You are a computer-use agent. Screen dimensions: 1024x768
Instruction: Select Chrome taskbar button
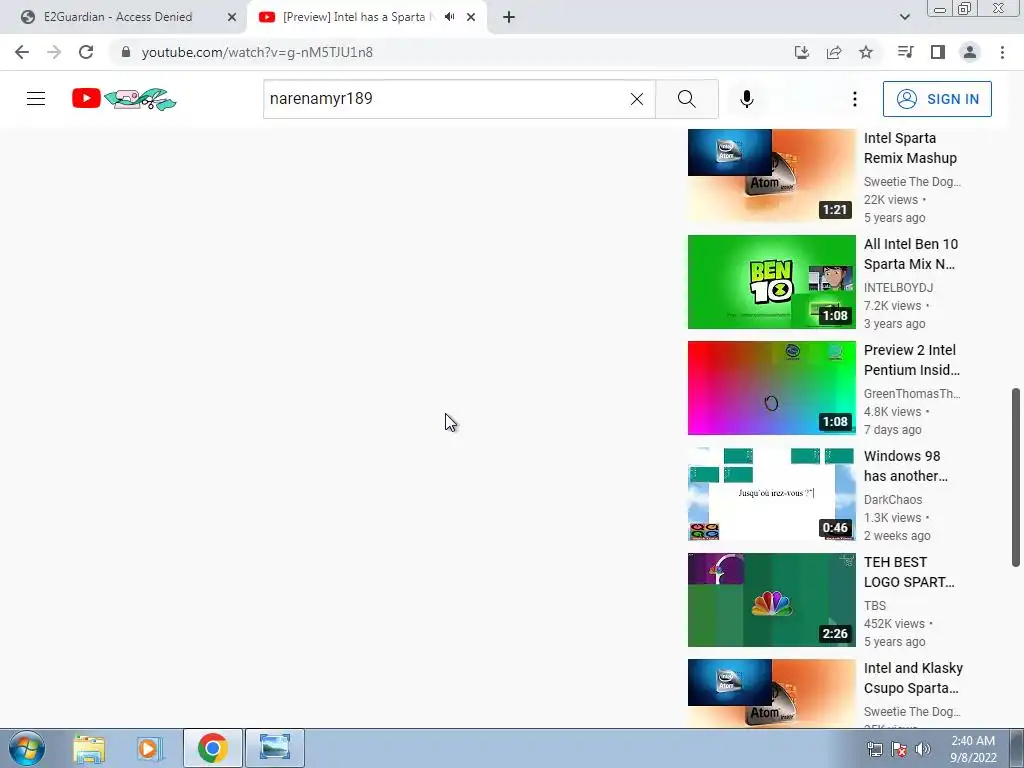(x=213, y=748)
